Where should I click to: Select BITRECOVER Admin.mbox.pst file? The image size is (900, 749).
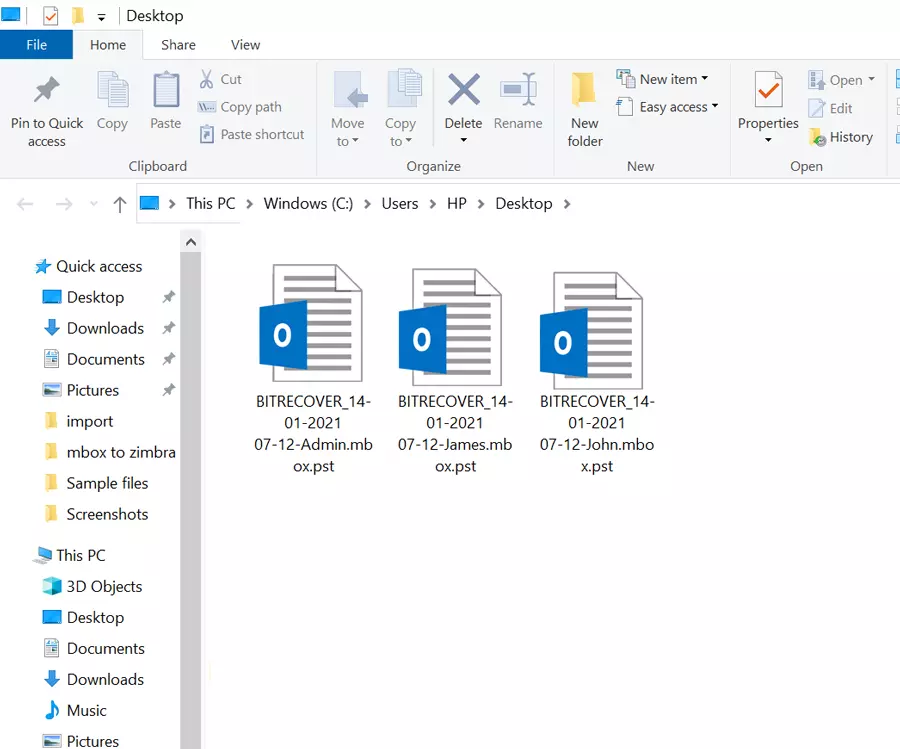[313, 368]
